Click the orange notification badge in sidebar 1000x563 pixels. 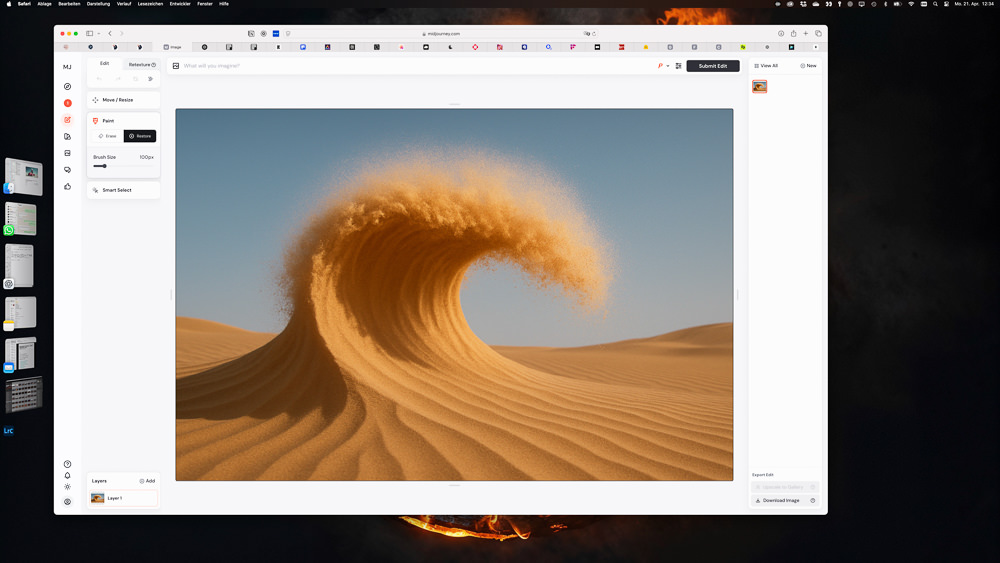(68, 103)
